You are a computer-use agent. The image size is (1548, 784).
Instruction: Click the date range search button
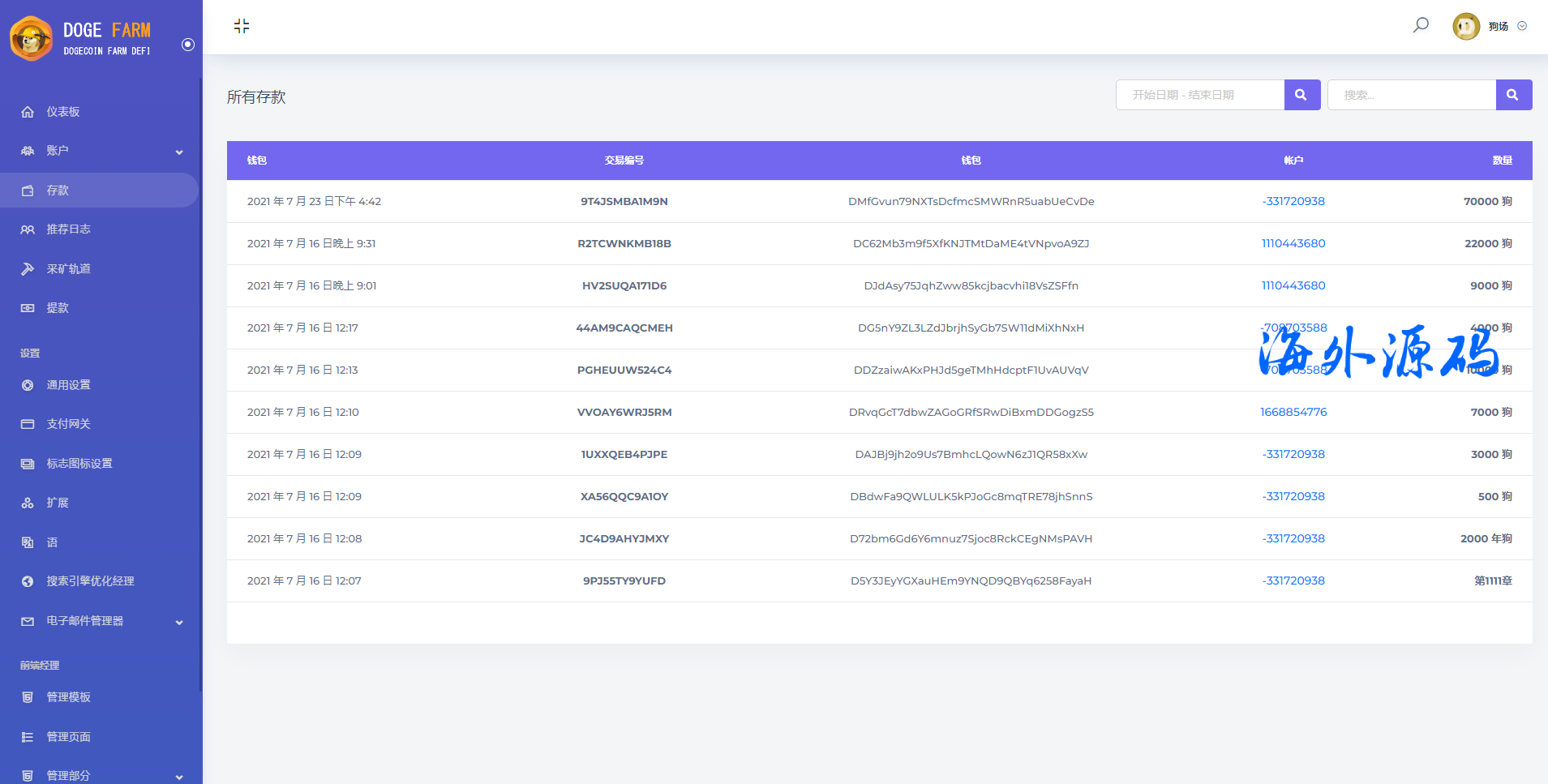point(1301,95)
